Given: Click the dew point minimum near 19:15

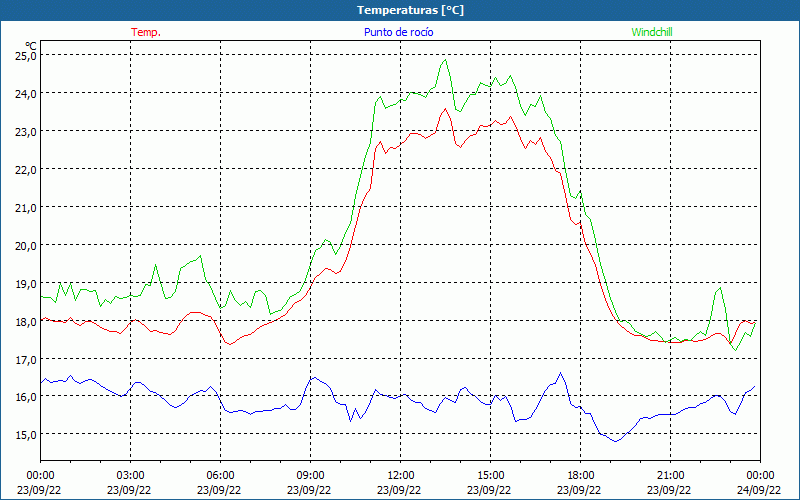Looking at the screenshot, I should (x=616, y=441).
